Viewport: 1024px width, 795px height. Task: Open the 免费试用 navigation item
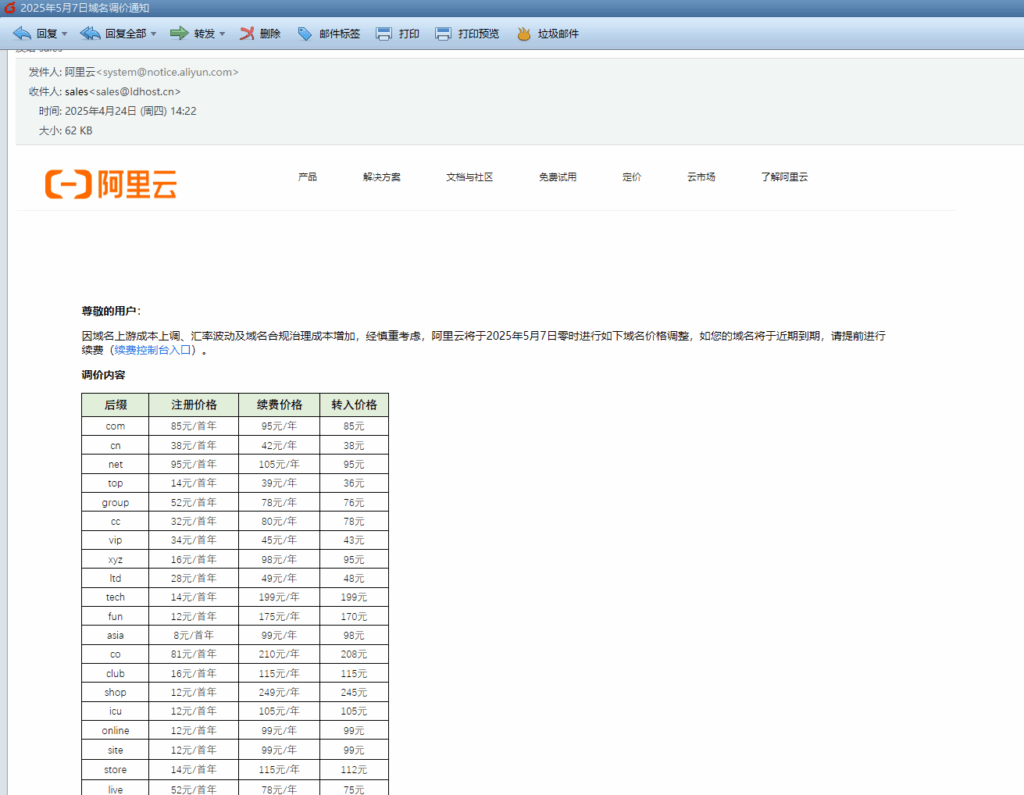point(557,177)
